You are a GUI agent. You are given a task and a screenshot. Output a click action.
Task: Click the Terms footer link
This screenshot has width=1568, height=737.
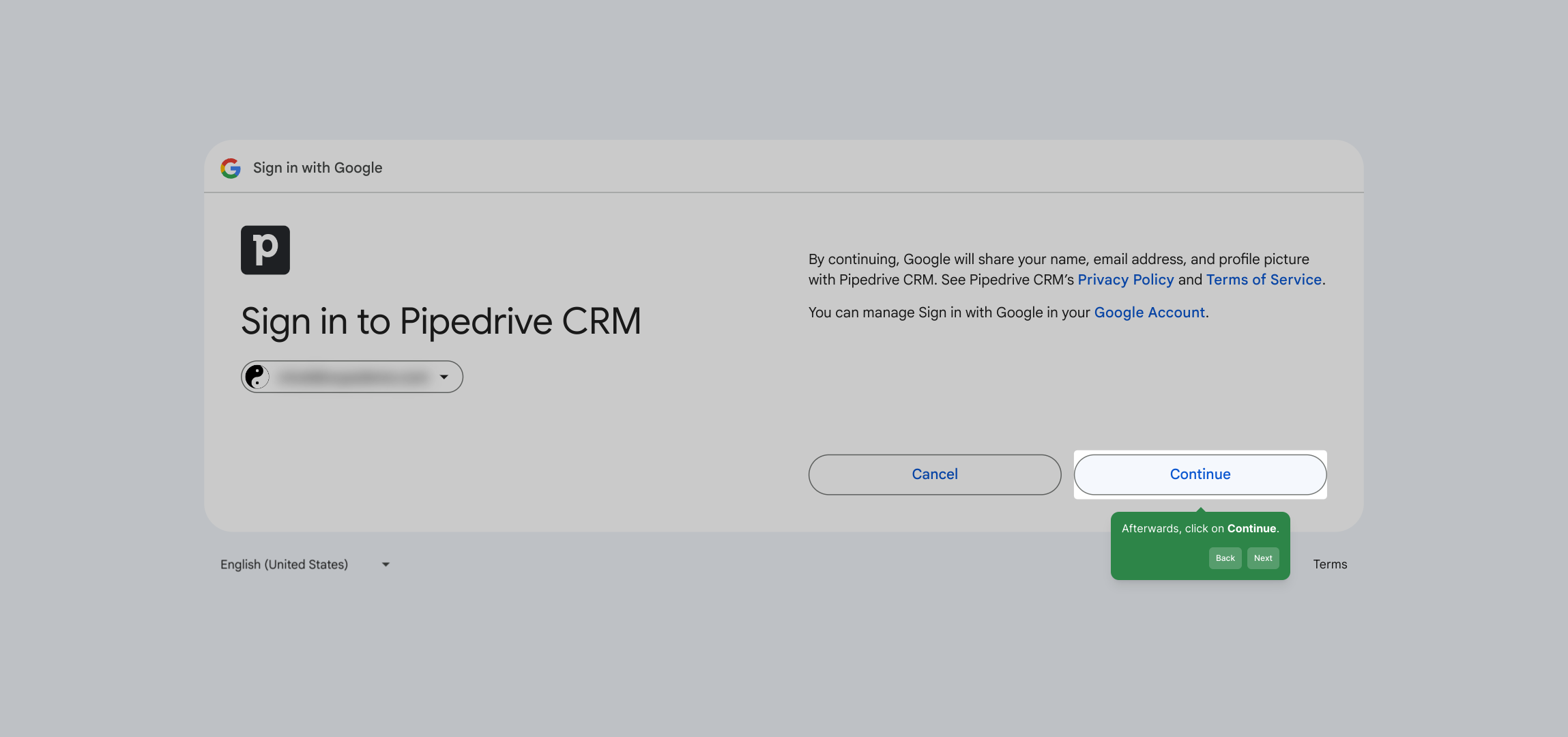click(1330, 564)
